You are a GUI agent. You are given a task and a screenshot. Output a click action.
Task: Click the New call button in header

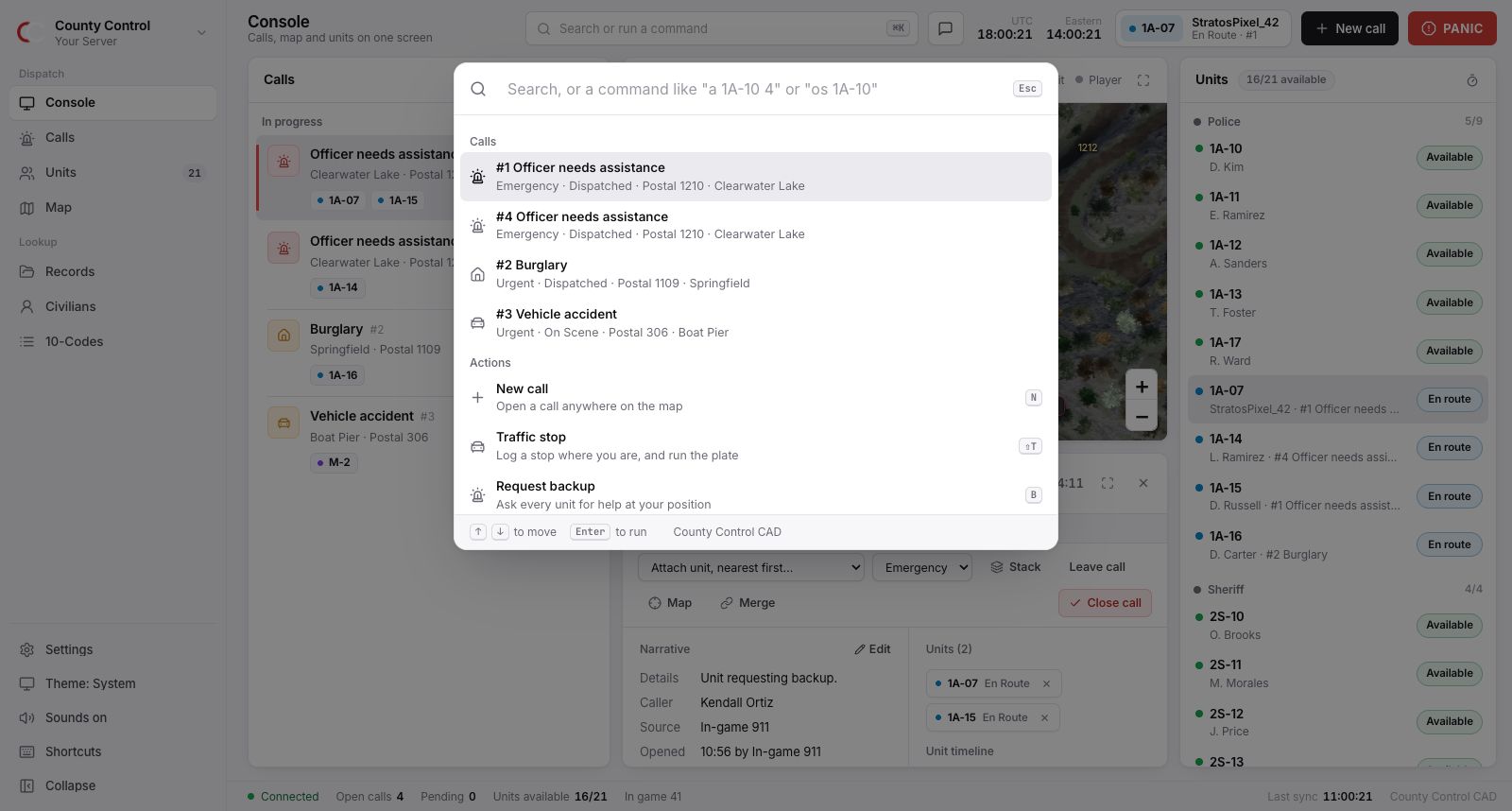pyautogui.click(x=1350, y=28)
